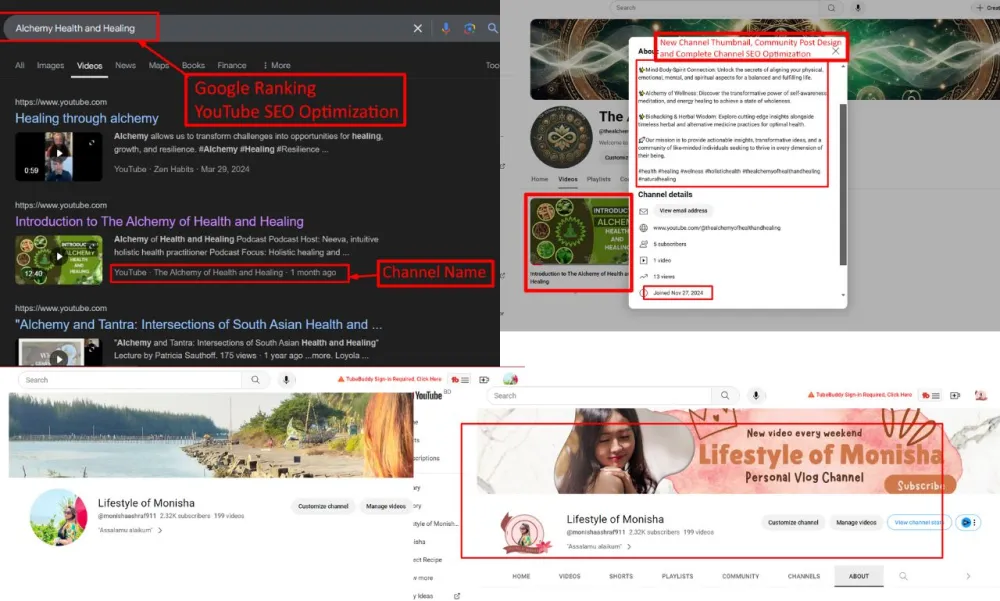Open the COMMUNITY tab on Monisha channel
This screenshot has height=601, width=1000.
(740, 576)
